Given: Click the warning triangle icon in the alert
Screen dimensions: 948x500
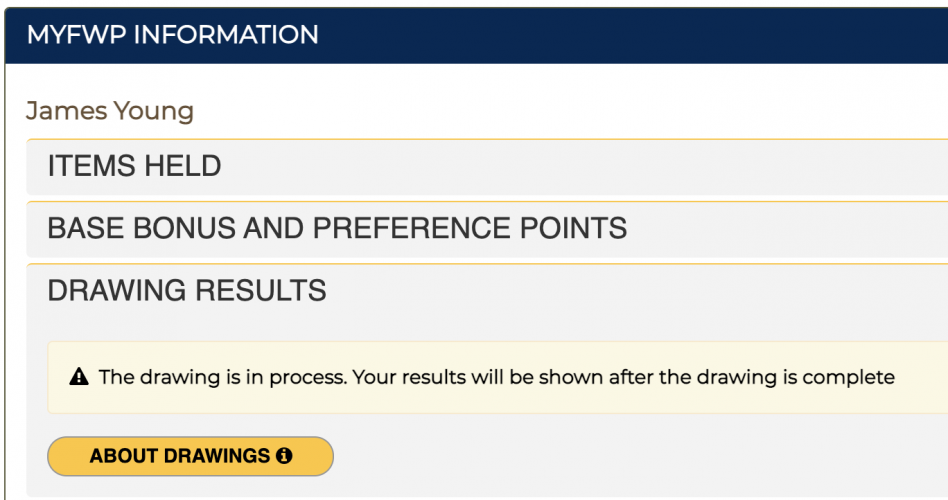Looking at the screenshot, I should [79, 378].
